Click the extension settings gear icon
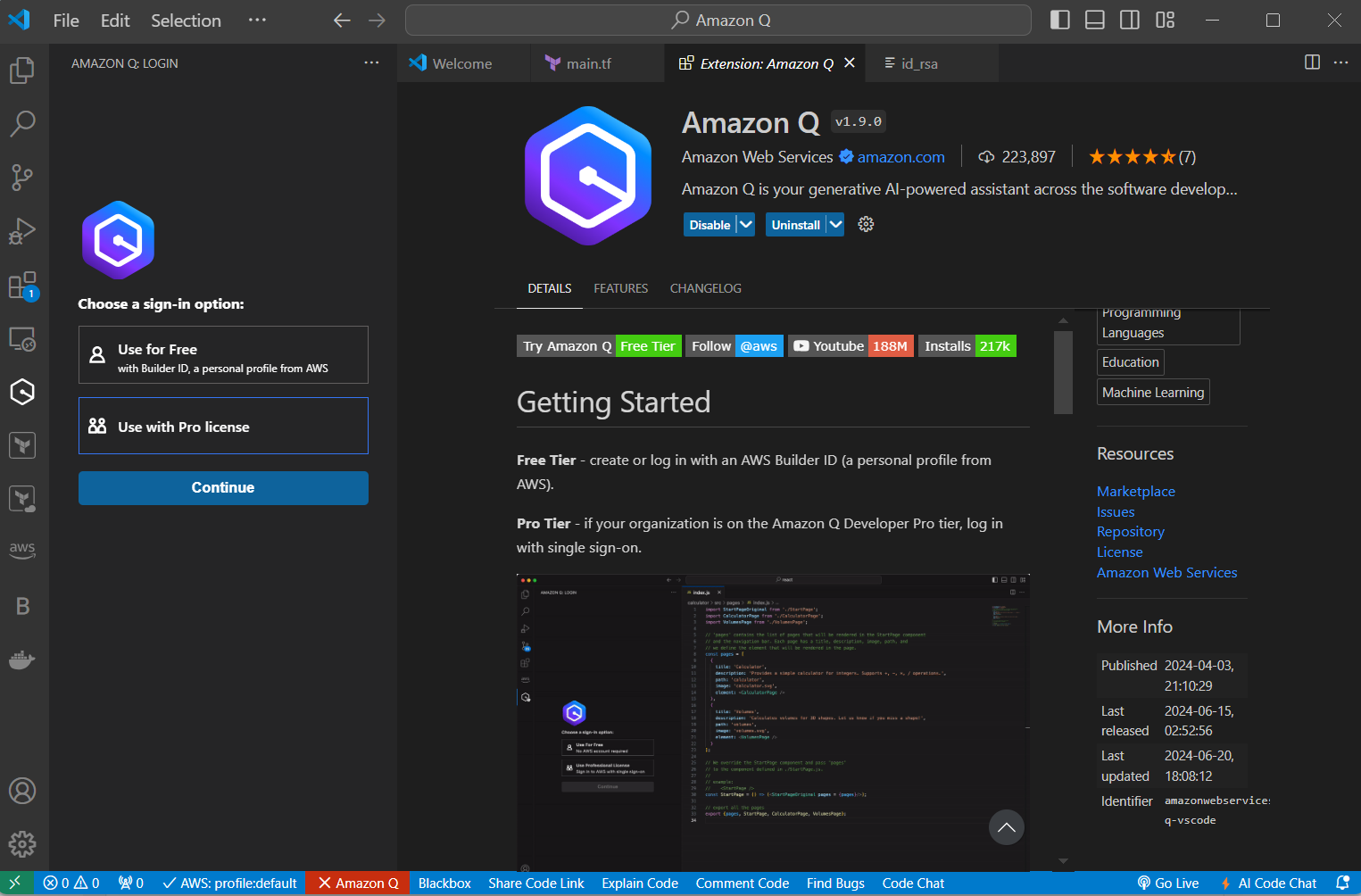Image resolution: width=1361 pixels, height=896 pixels. (866, 225)
